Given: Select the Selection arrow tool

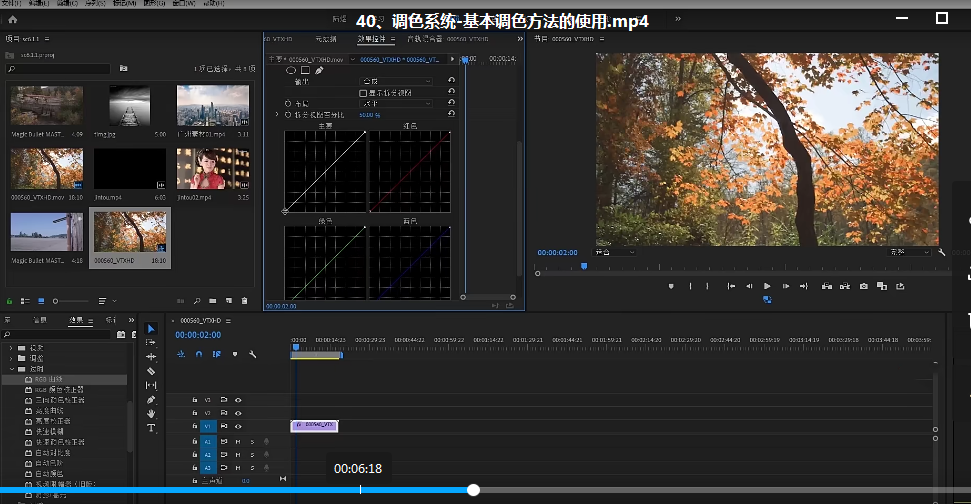Looking at the screenshot, I should click(151, 329).
